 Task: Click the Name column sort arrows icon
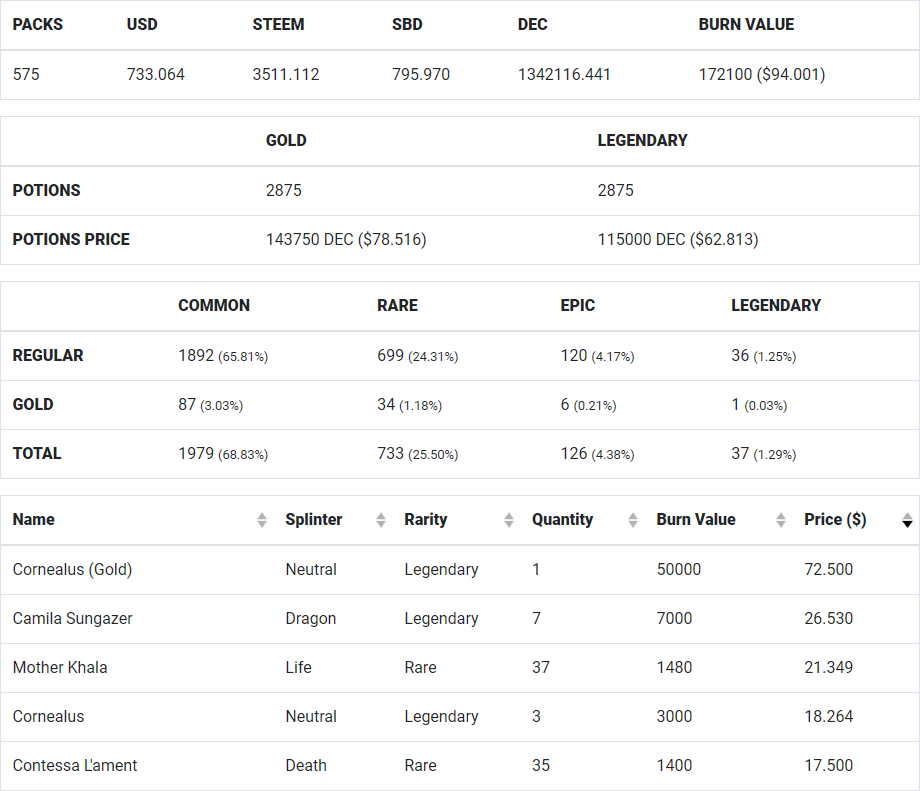click(x=262, y=520)
